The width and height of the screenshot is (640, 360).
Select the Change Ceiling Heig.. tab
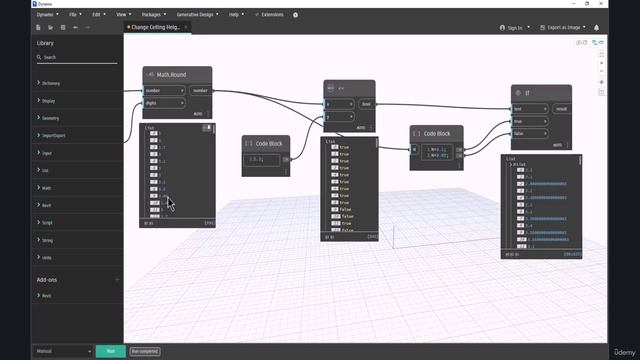coord(156,27)
